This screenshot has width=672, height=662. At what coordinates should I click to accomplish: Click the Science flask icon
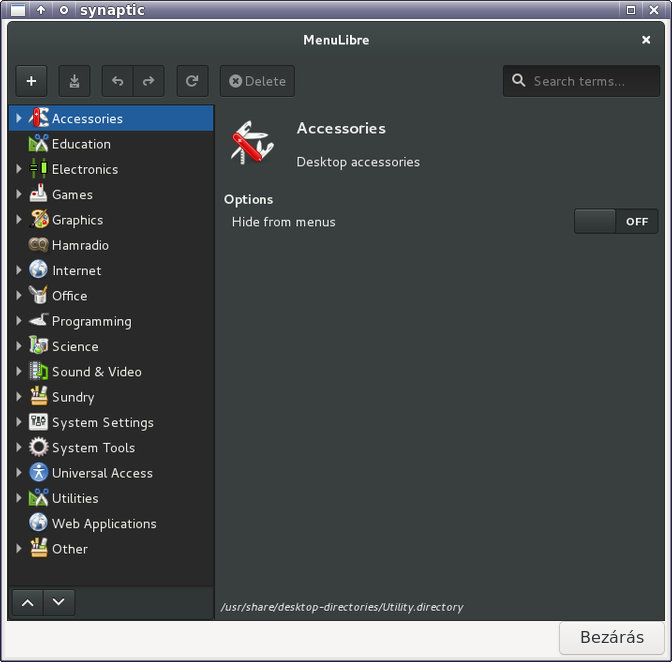click(x=39, y=346)
